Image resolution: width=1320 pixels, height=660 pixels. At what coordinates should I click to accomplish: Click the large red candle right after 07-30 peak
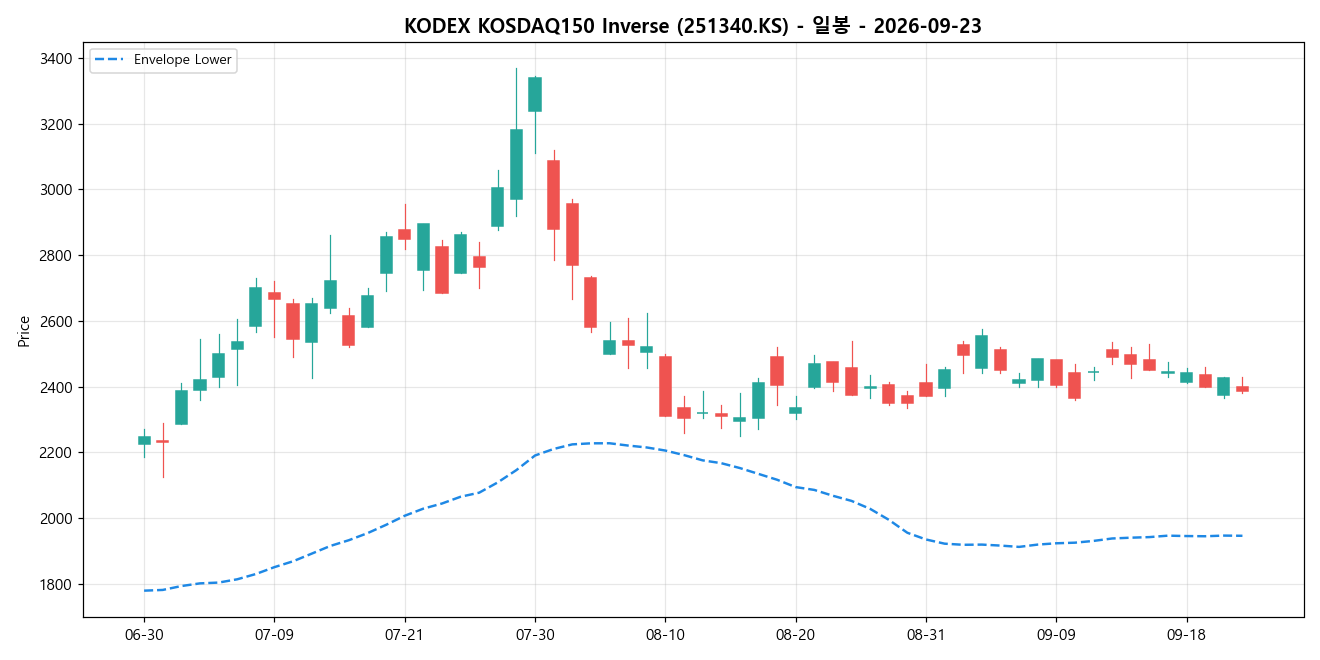pyautogui.click(x=553, y=195)
